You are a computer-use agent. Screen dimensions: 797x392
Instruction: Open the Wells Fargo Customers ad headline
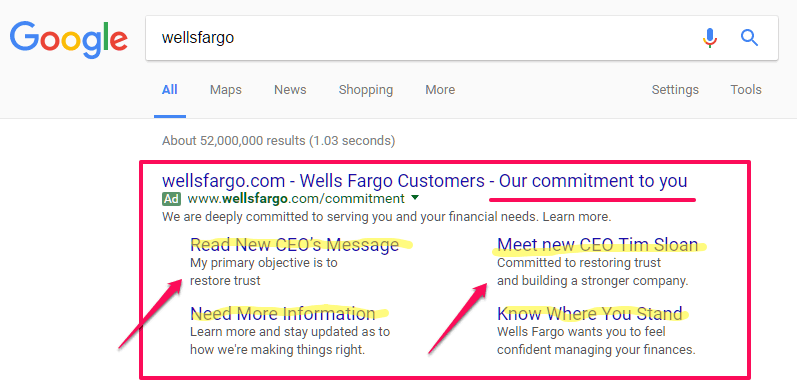tap(424, 181)
